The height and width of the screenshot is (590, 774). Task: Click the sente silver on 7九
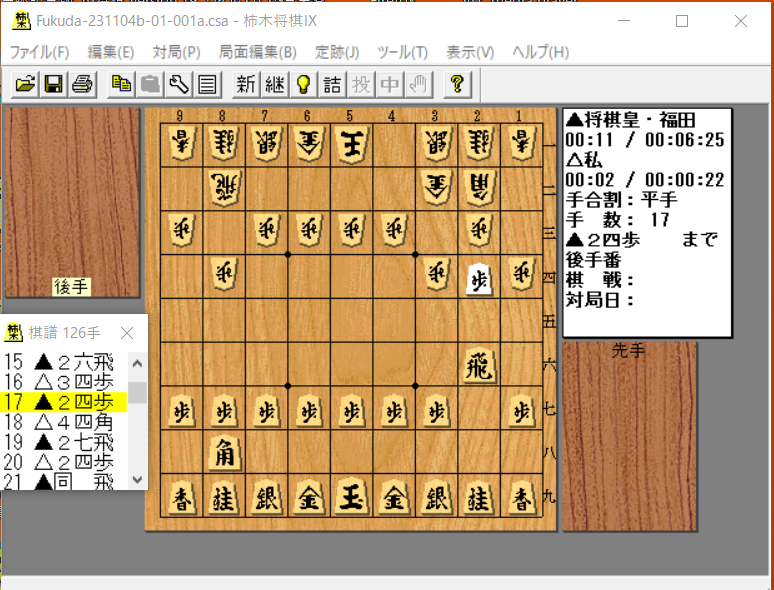click(x=267, y=497)
